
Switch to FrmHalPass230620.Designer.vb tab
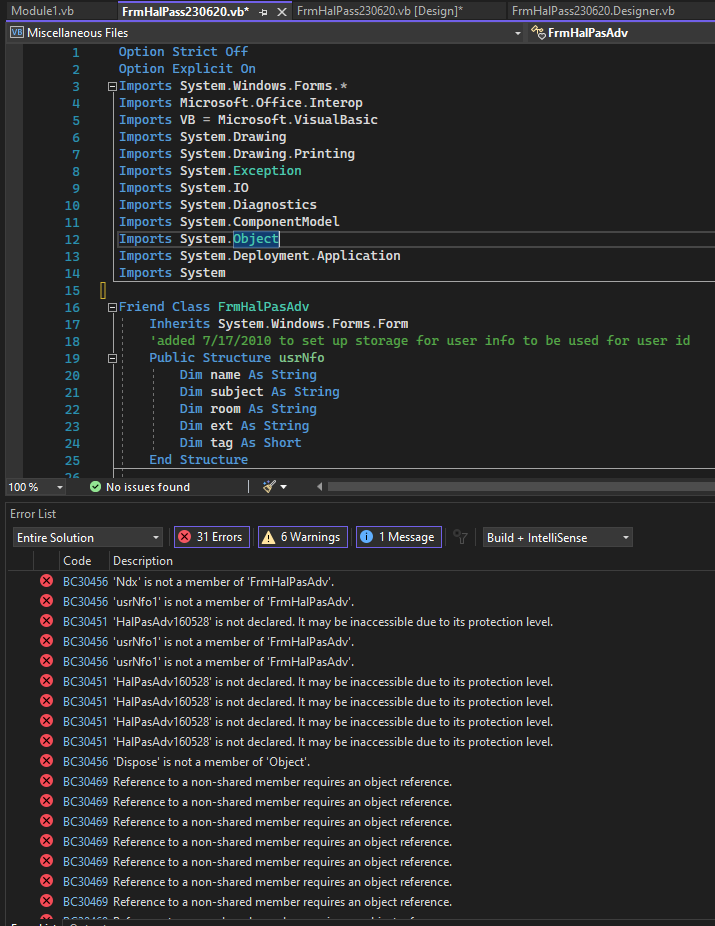click(x=593, y=11)
